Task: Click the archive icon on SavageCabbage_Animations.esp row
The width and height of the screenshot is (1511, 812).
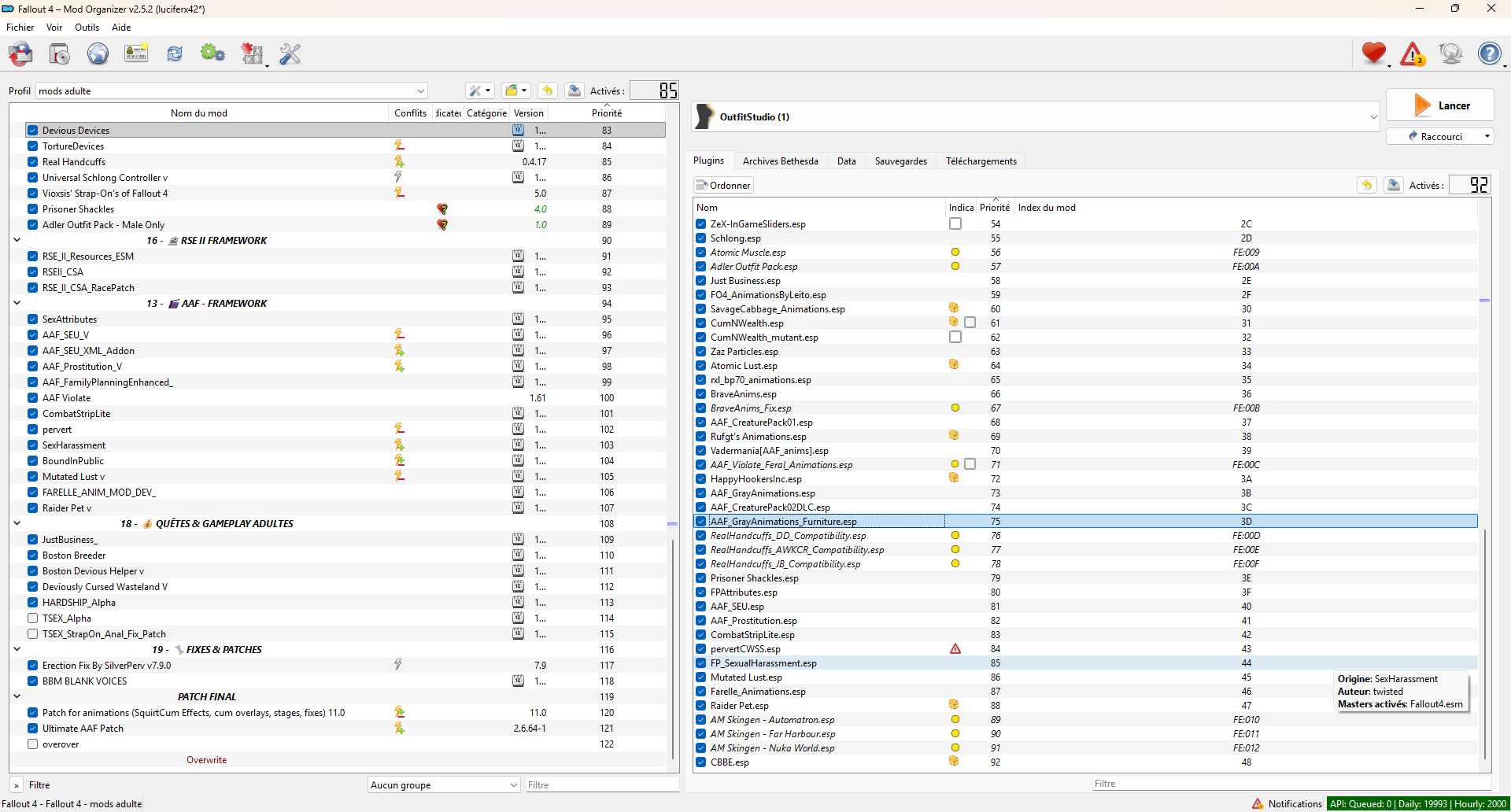Action: coord(954,308)
